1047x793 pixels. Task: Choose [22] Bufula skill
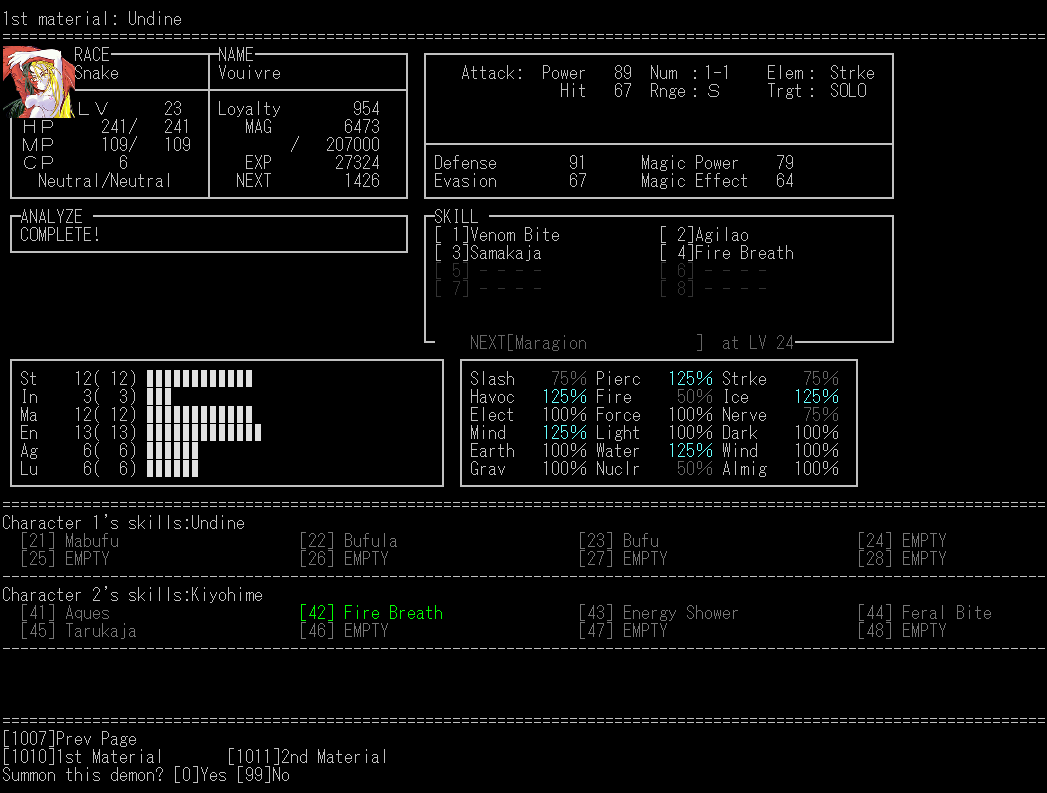click(349, 541)
